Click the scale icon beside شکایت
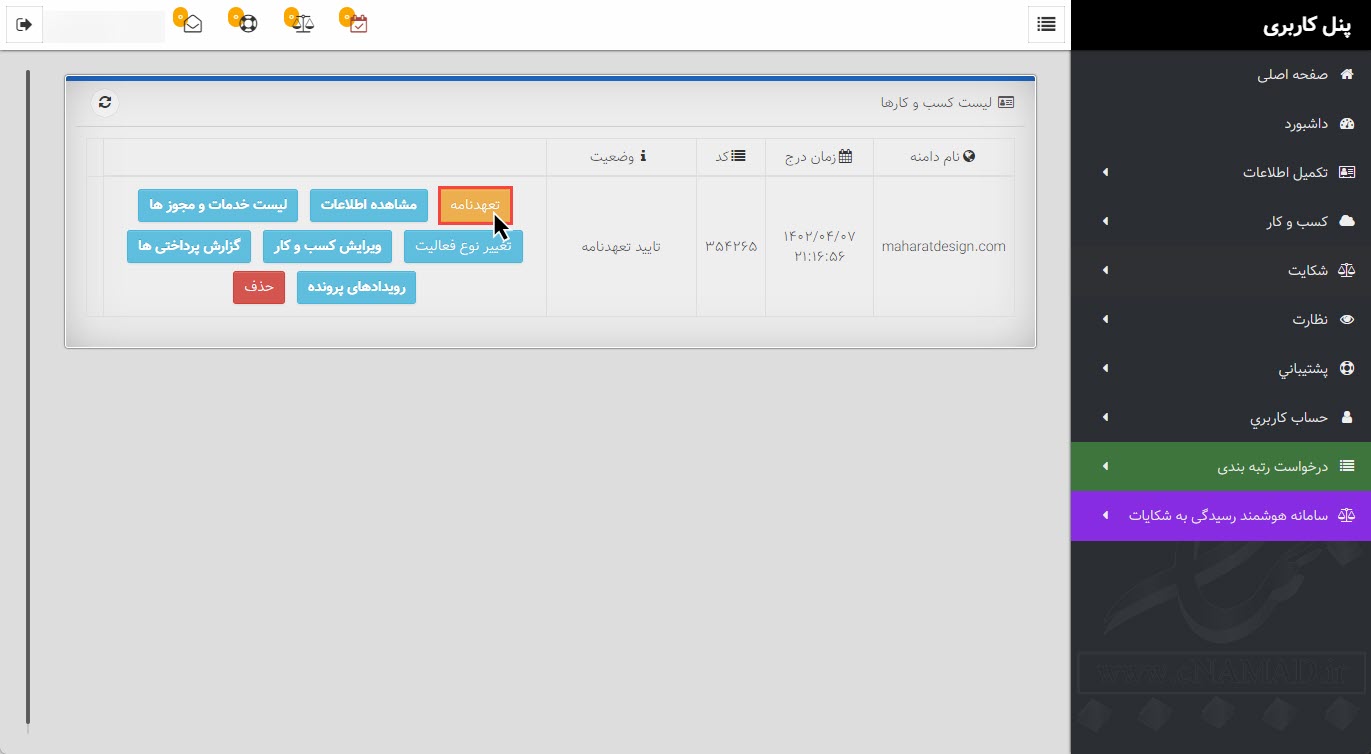 click(x=1346, y=270)
